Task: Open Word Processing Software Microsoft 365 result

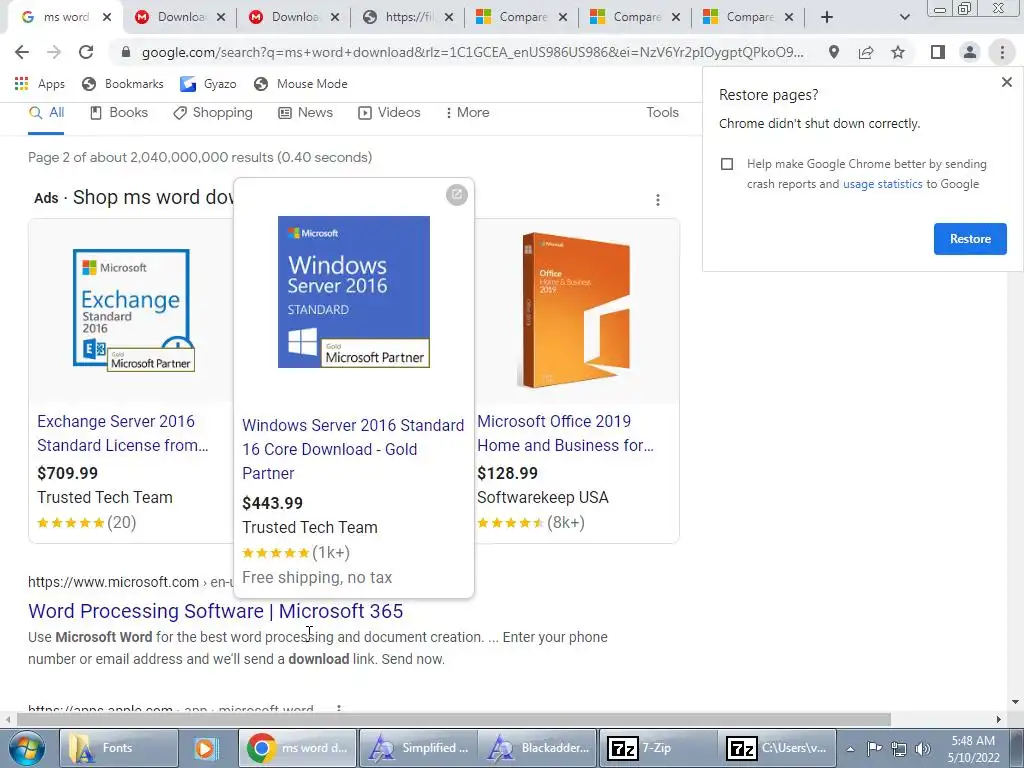Action: click(x=216, y=611)
